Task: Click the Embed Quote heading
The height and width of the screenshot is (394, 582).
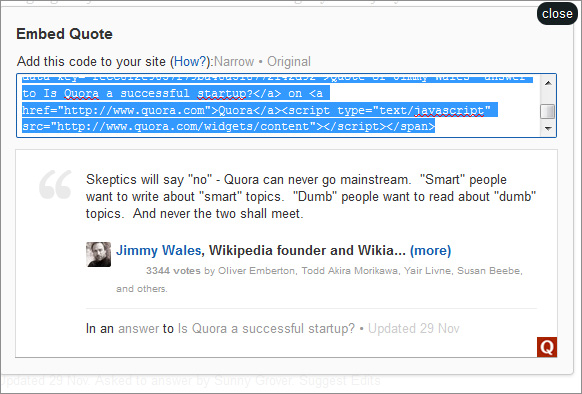Action: coord(64,34)
